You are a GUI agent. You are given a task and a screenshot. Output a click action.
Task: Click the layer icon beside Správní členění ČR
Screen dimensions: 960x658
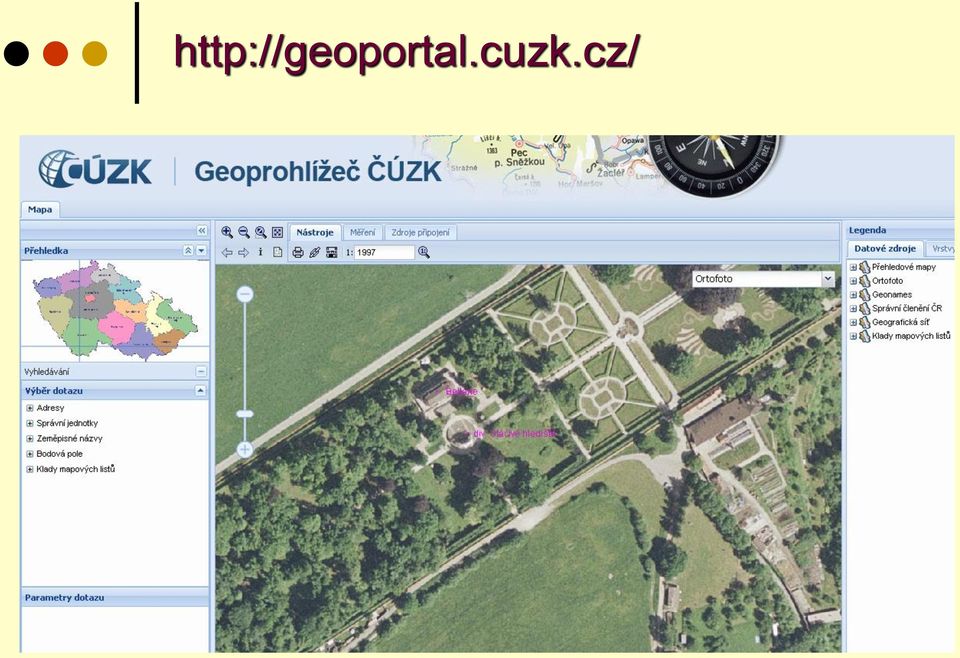pos(864,308)
